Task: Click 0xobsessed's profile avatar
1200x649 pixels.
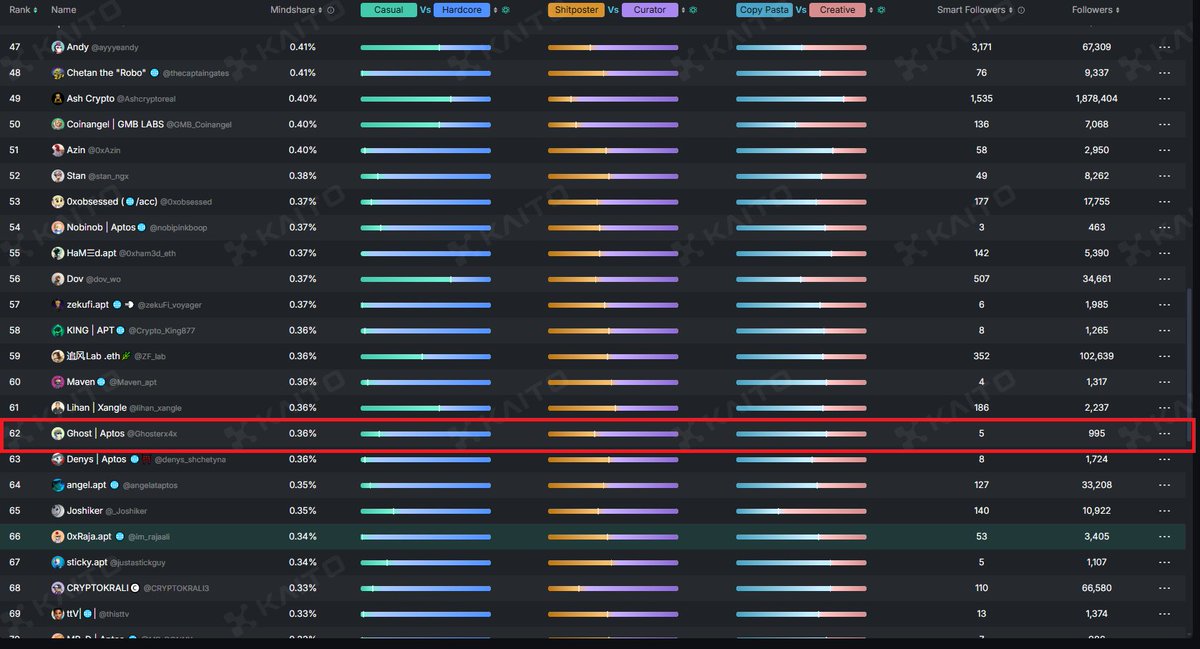Action: (58, 202)
